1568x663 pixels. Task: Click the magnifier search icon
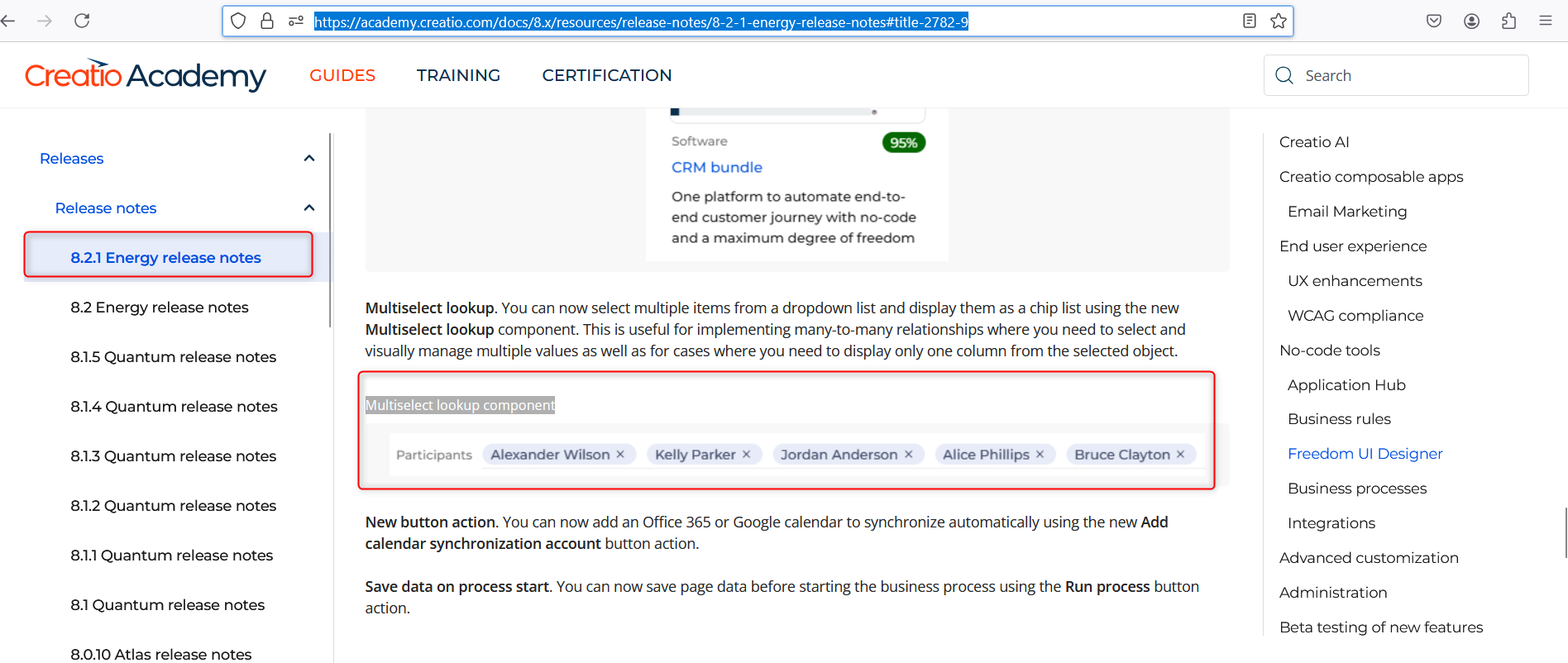[x=1284, y=75]
